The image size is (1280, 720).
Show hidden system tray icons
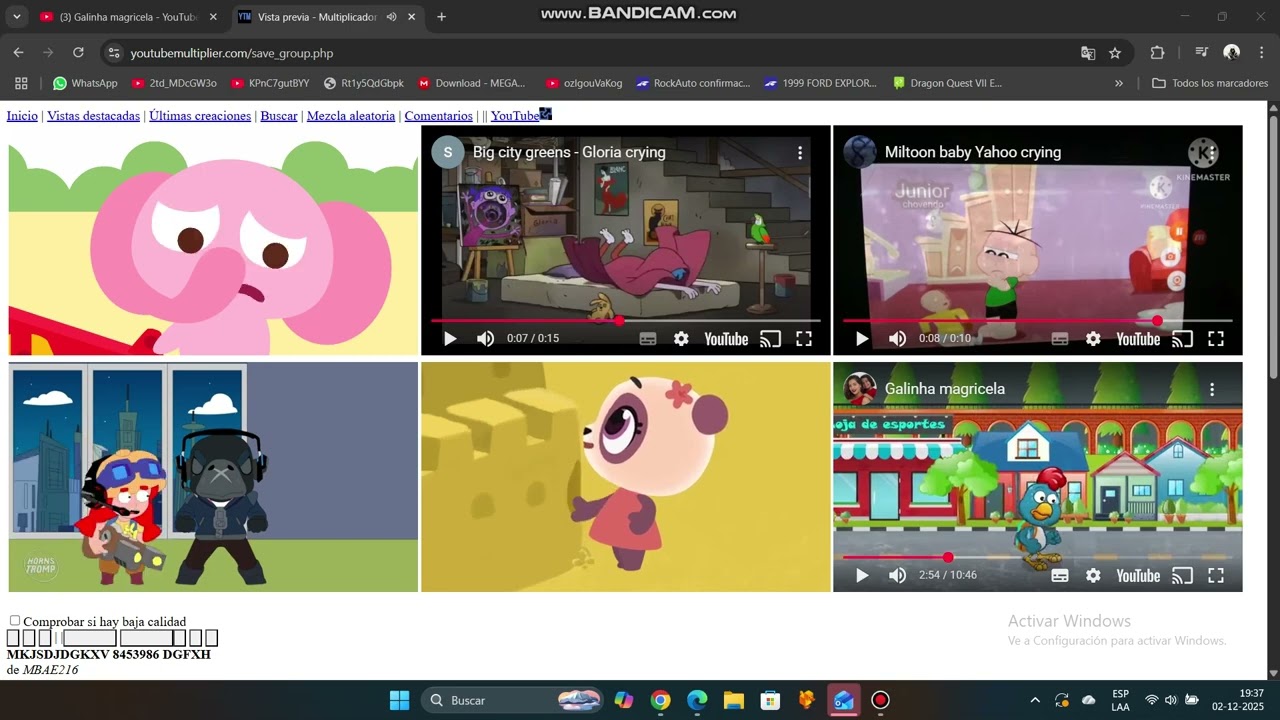pyautogui.click(x=1035, y=700)
